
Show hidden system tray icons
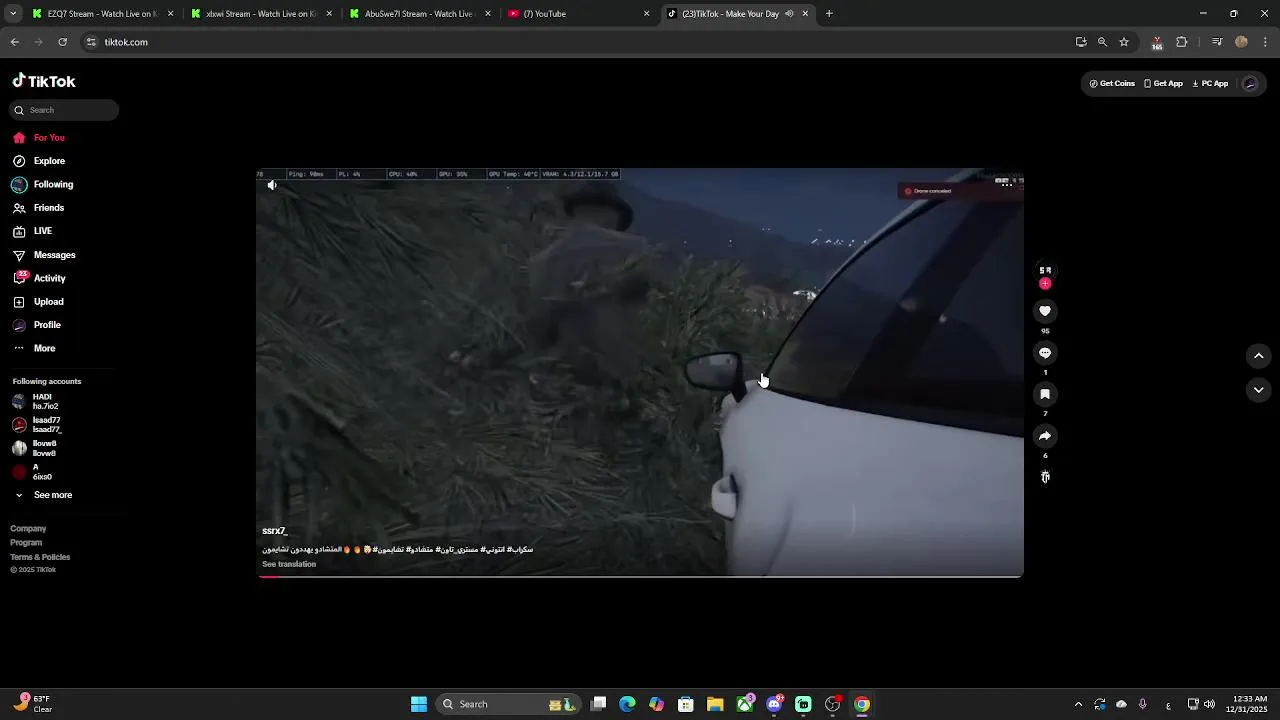1078,704
